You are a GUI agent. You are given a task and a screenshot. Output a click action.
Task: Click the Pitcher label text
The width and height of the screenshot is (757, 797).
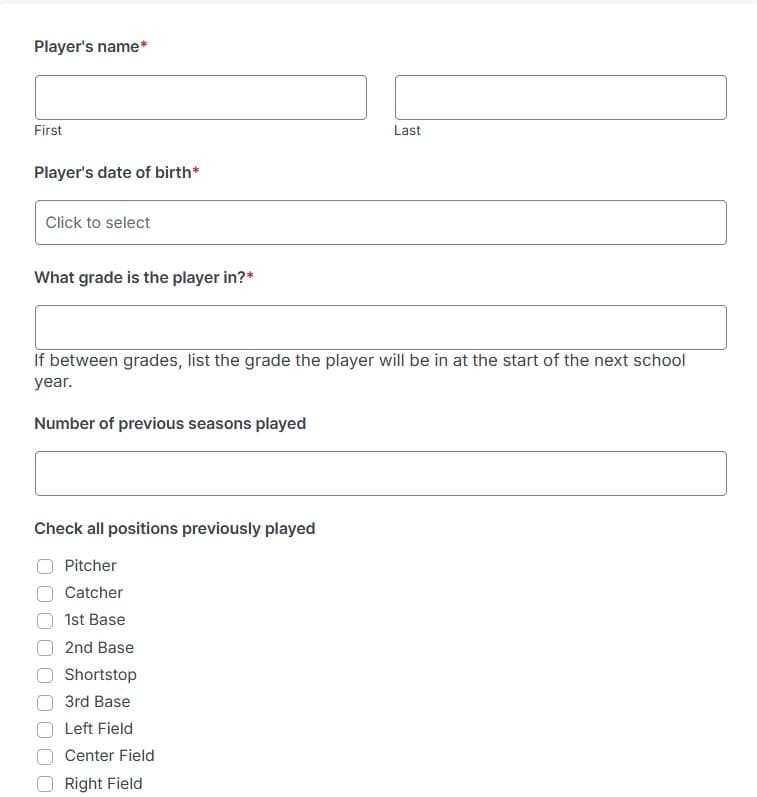pyautogui.click(x=90, y=566)
